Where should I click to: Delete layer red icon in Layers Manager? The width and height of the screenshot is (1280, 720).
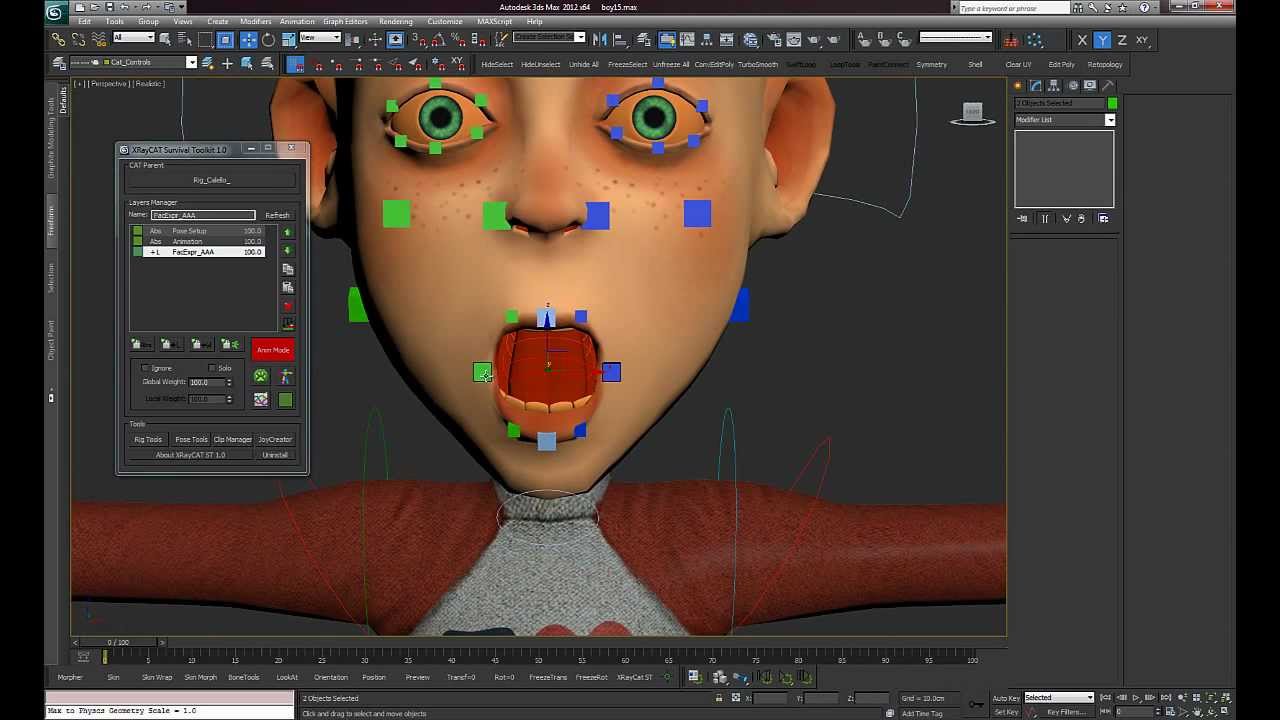(288, 306)
